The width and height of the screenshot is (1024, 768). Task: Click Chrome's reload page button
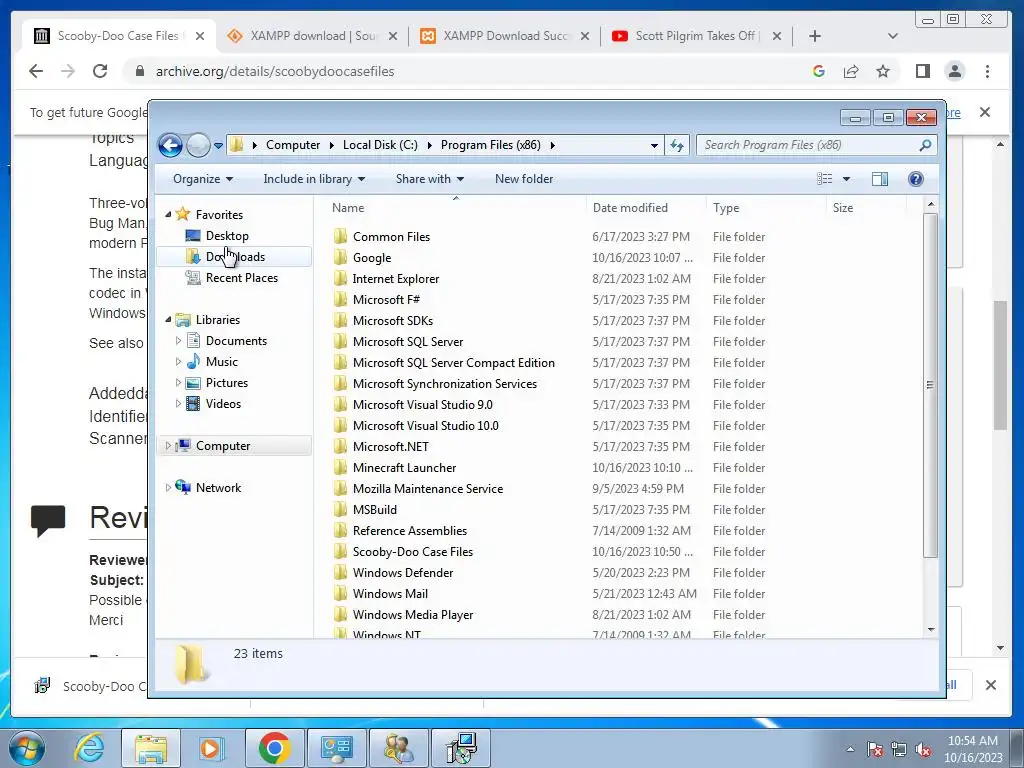point(100,71)
